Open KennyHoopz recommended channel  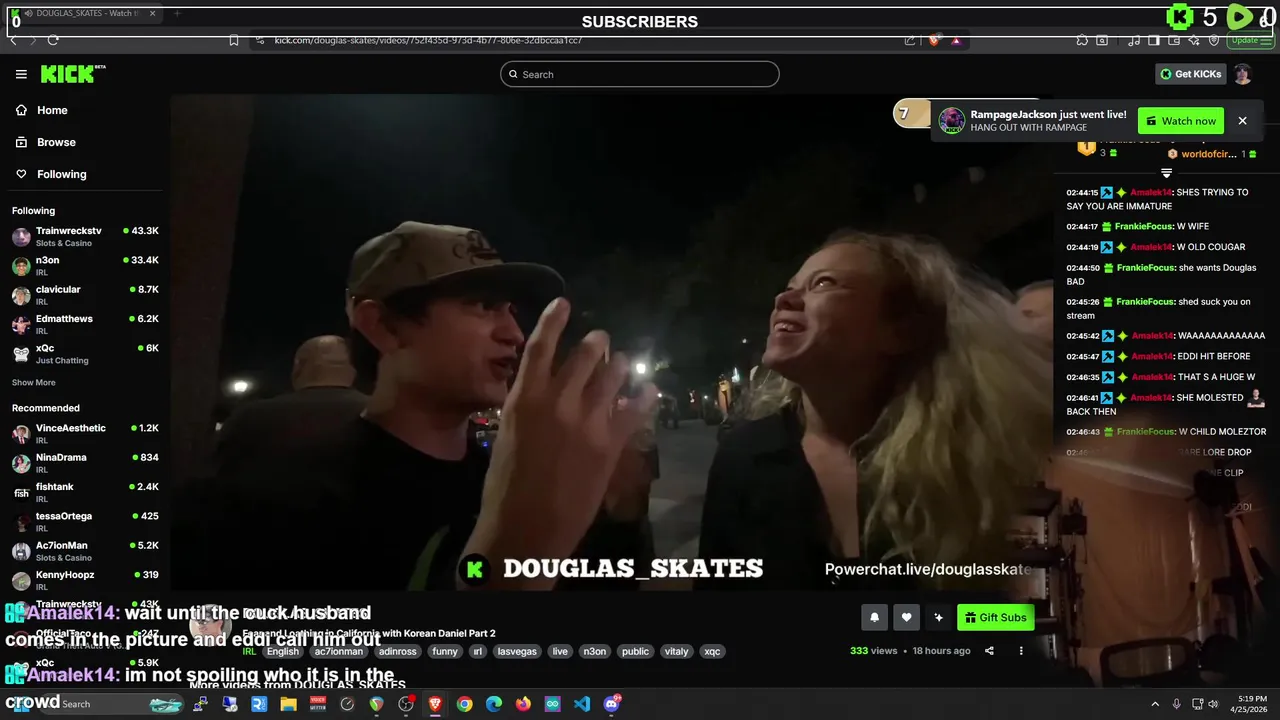tap(85, 580)
